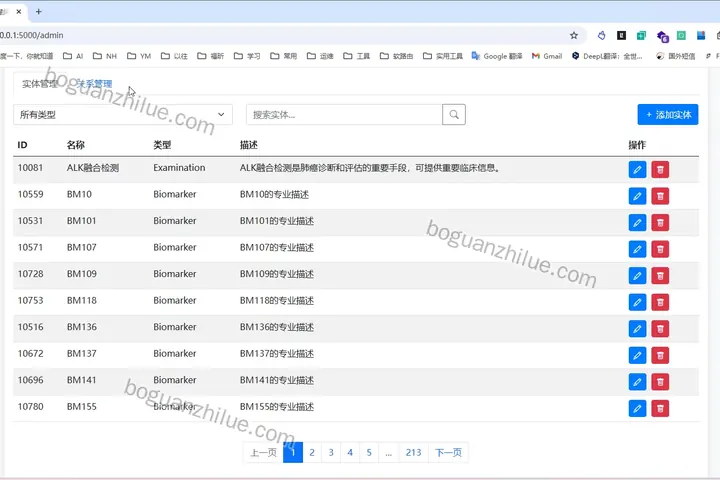Image resolution: width=720 pixels, height=480 pixels.
Task: Edit the BM141 entity
Action: 637,382
